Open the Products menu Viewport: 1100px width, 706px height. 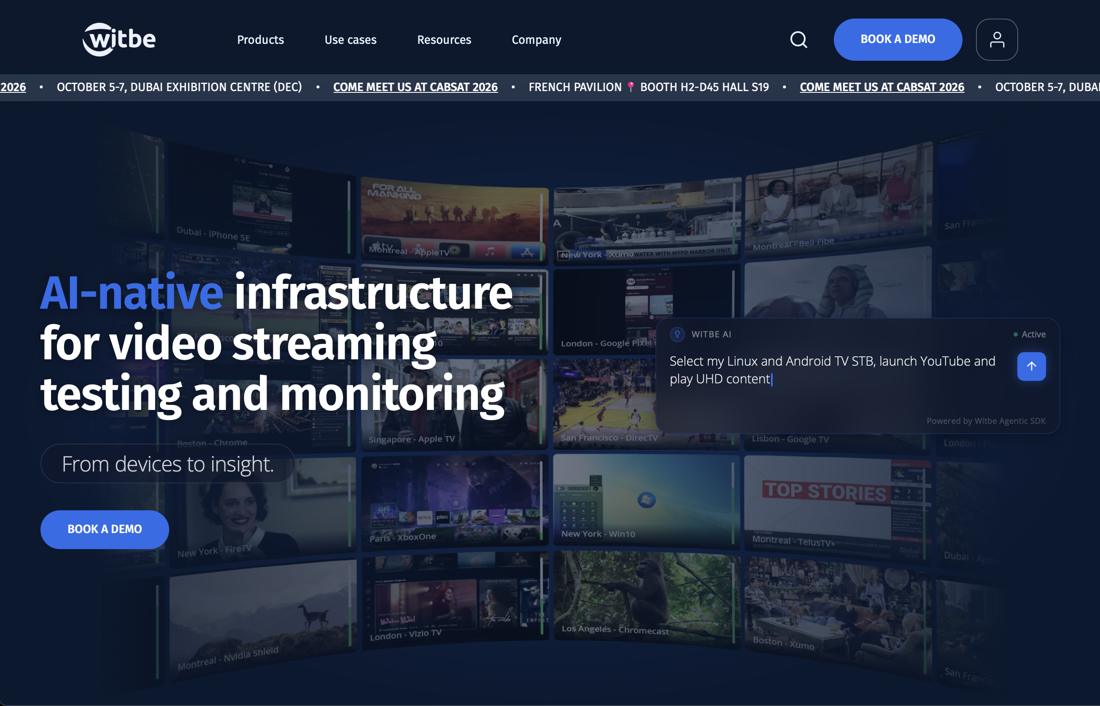tap(260, 40)
